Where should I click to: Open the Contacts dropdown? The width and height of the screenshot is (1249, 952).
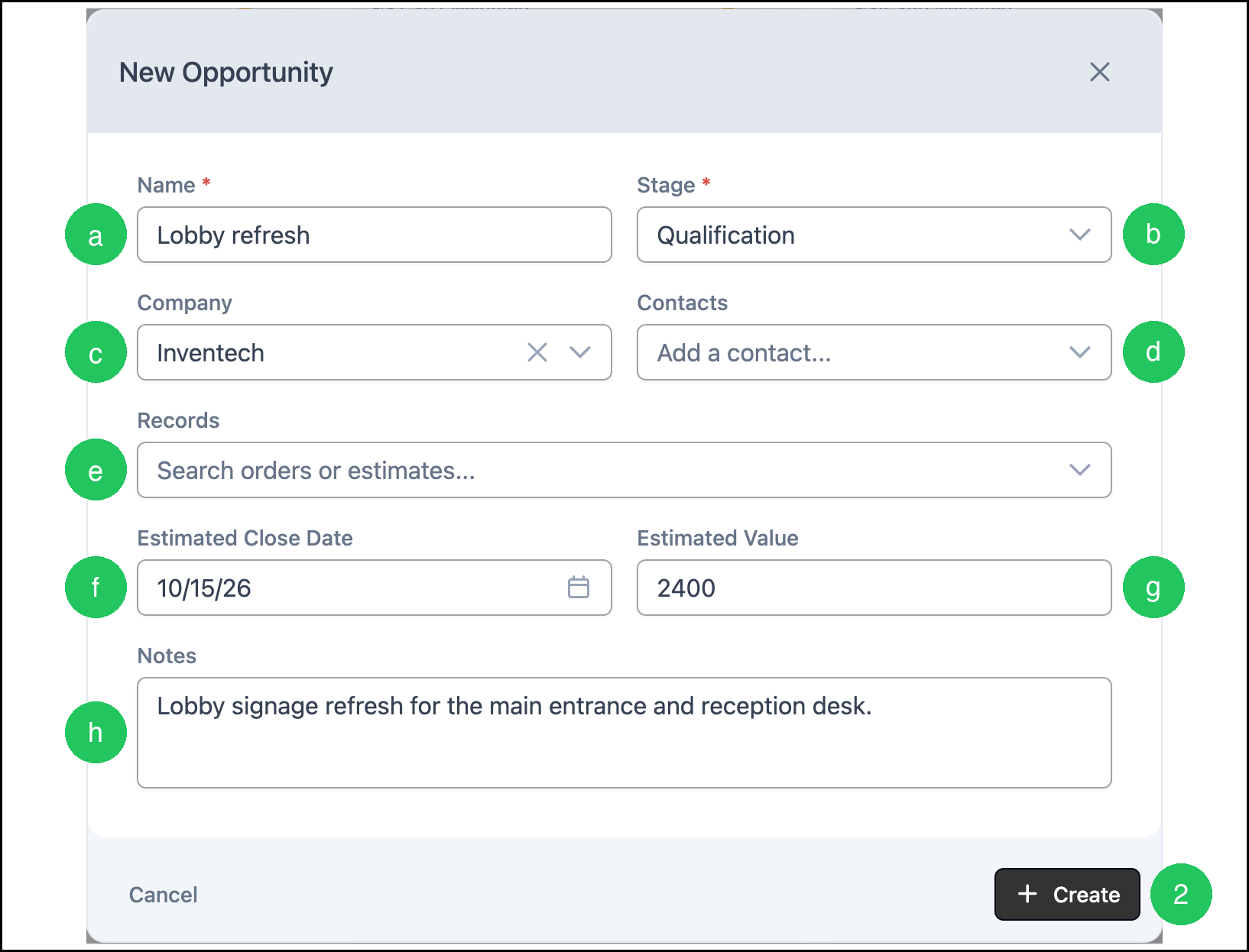(874, 352)
